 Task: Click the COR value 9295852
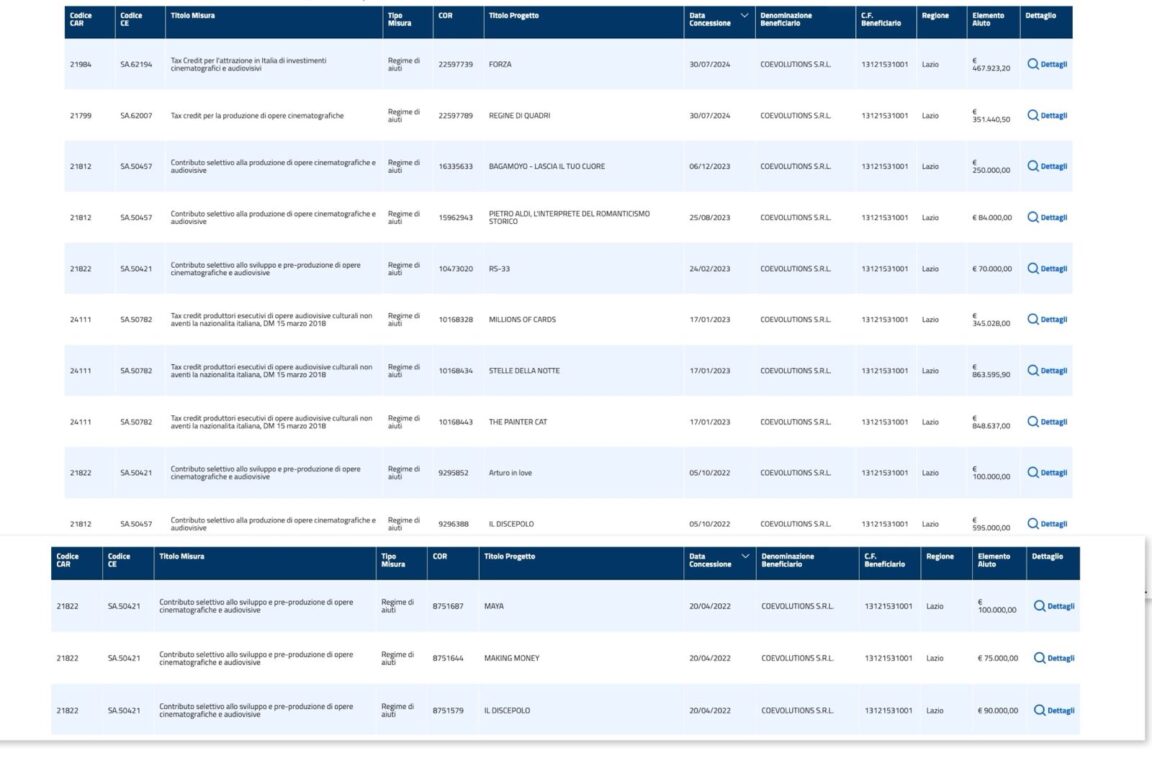[453, 473]
